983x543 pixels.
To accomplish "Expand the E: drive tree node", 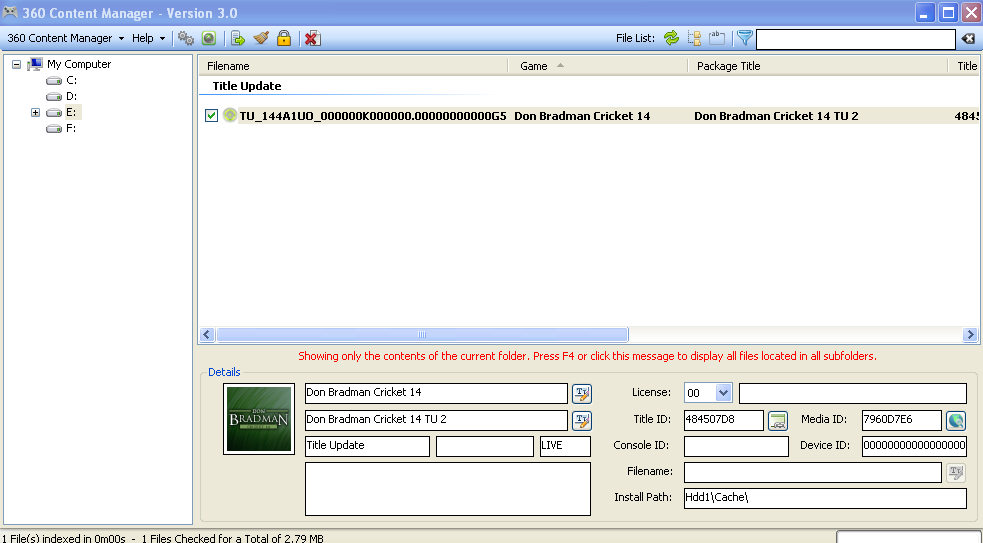I will (x=36, y=112).
